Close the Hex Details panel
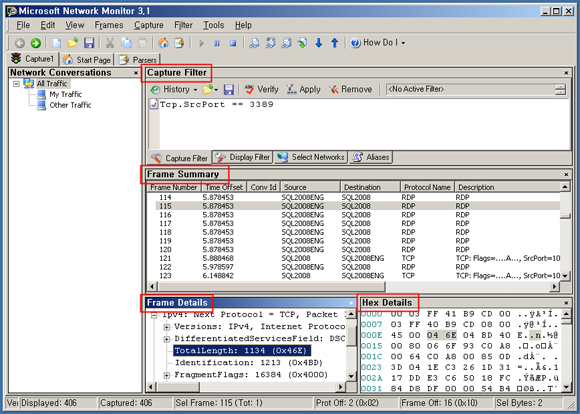 pos(566,303)
